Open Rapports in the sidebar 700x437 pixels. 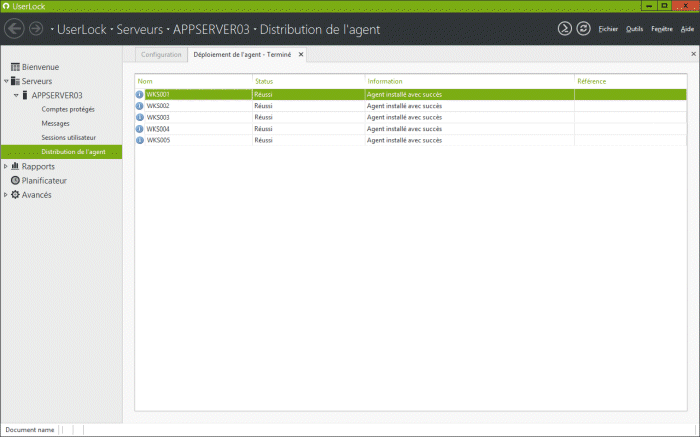38,166
